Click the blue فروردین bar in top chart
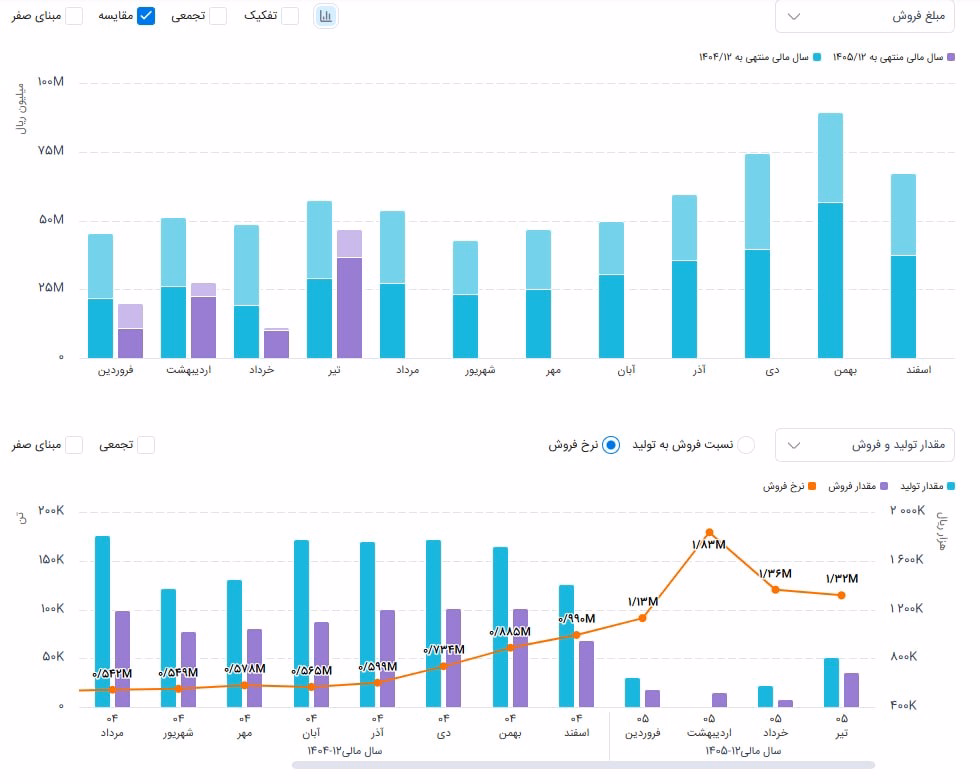This screenshot has width=980, height=784. click(100, 296)
